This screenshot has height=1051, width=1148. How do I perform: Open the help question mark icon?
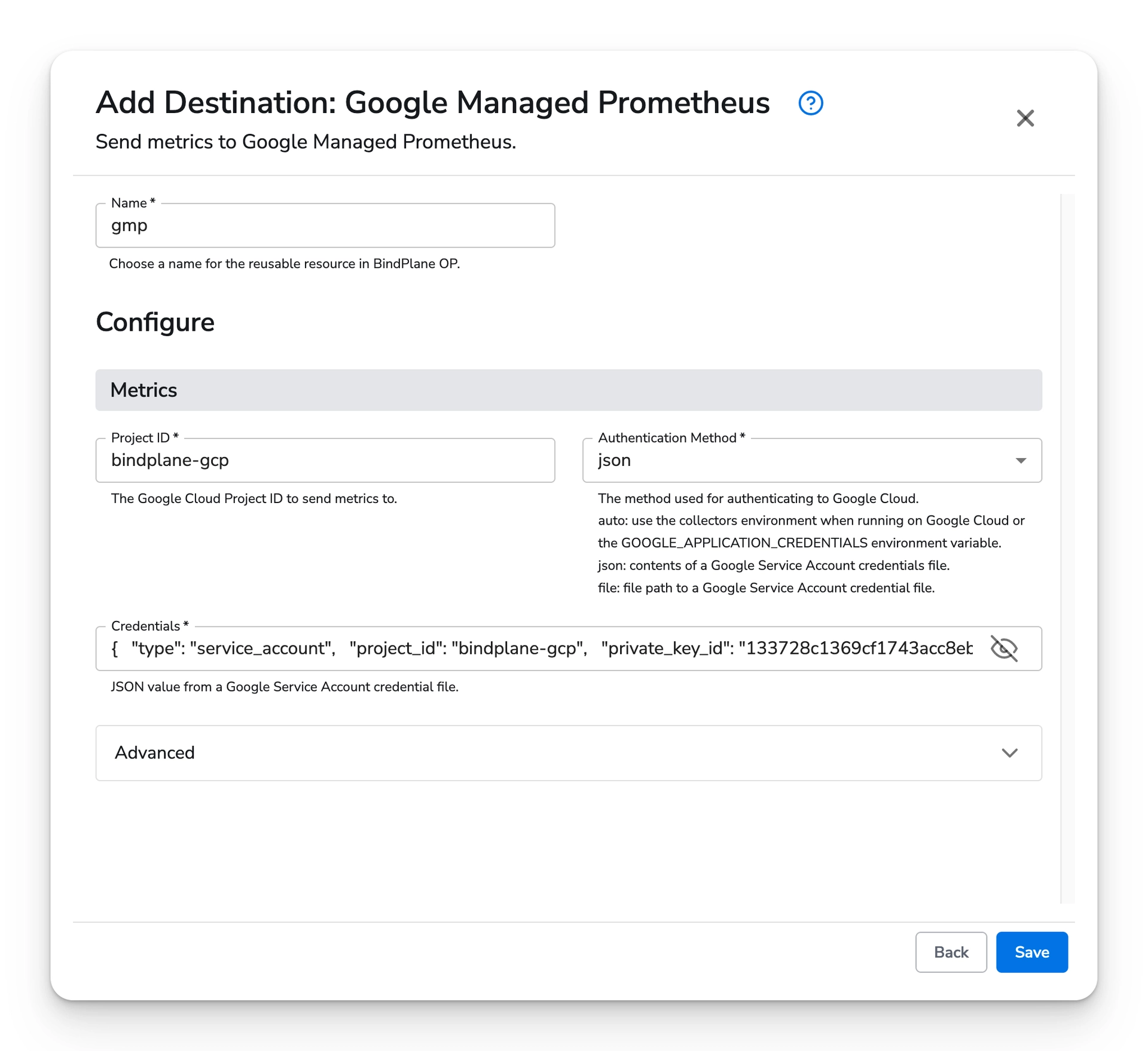click(810, 103)
